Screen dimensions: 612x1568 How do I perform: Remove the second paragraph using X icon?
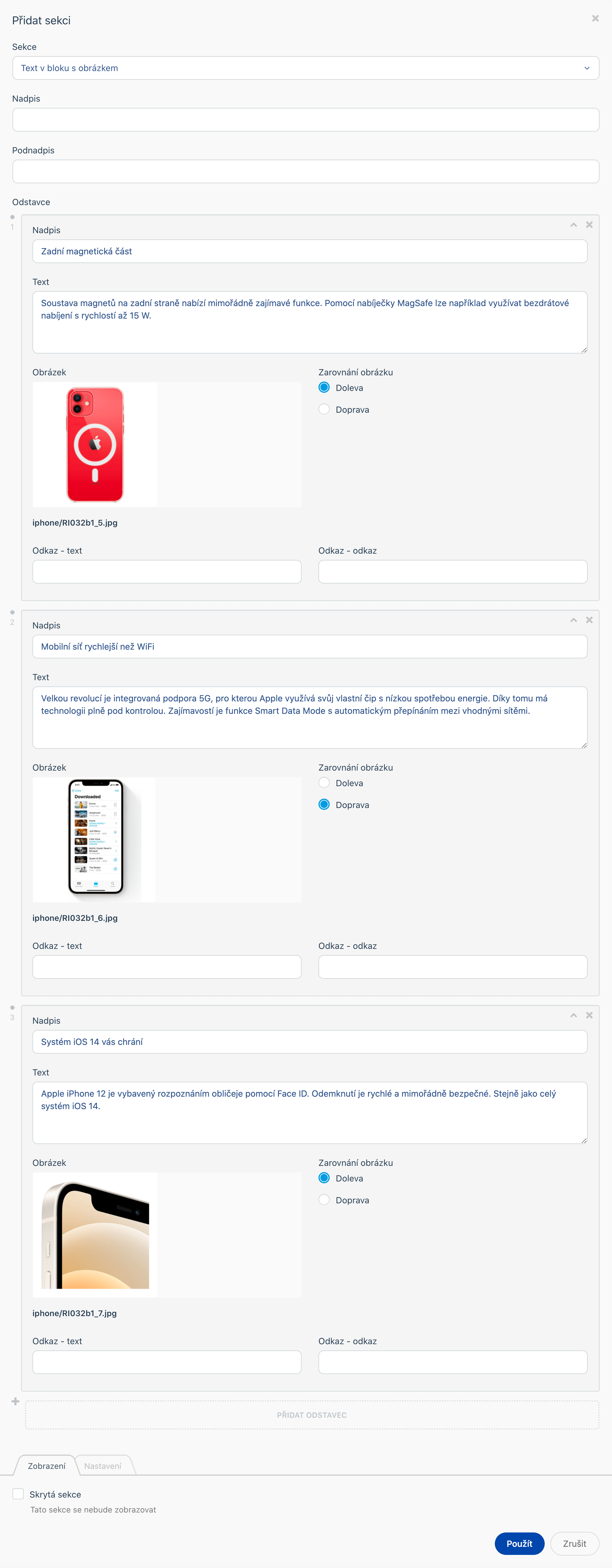click(589, 620)
